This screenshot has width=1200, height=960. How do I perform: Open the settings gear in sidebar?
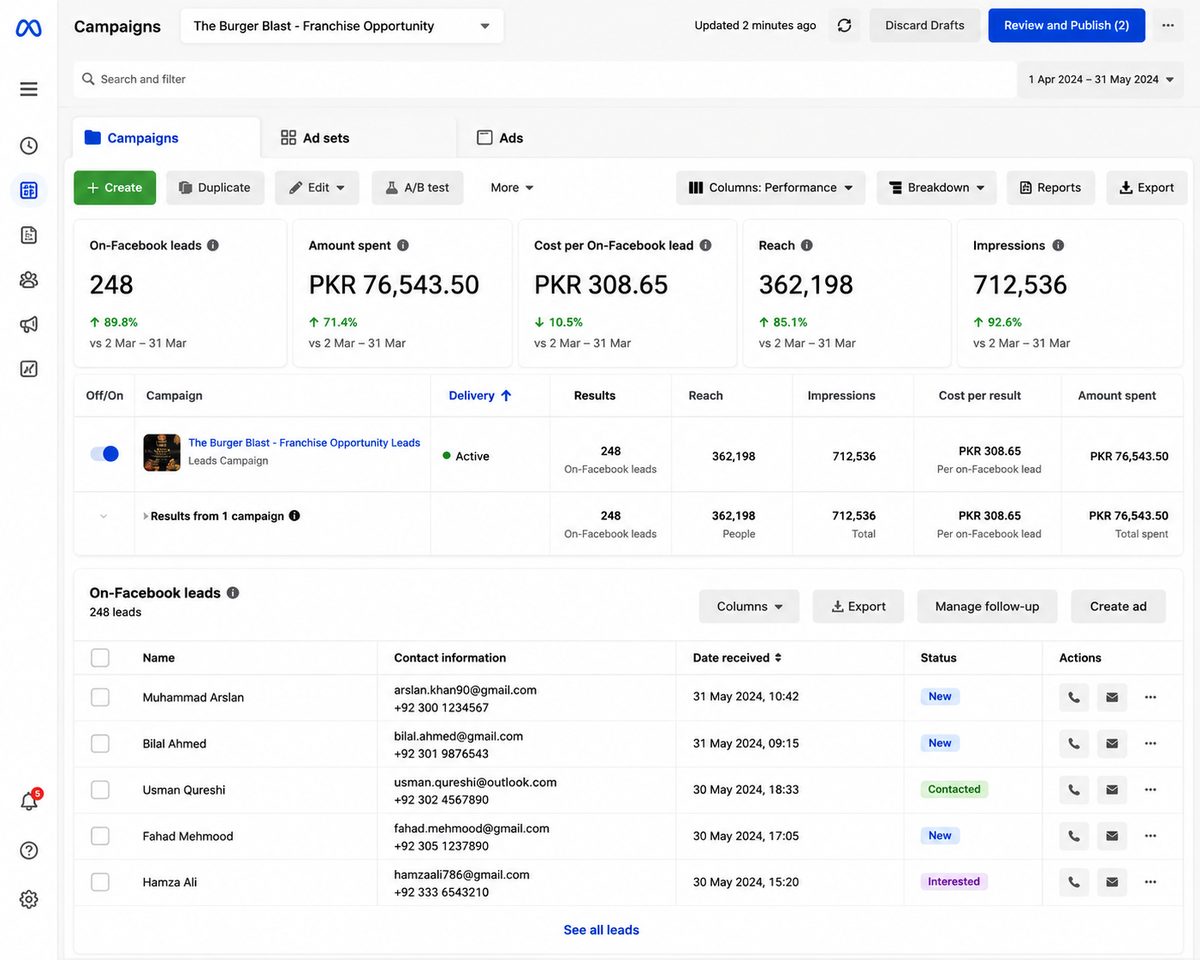click(29, 899)
